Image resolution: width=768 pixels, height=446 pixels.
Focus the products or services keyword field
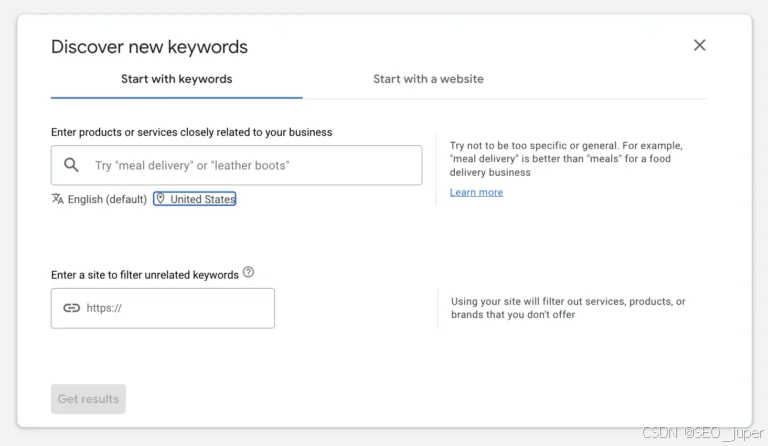[250, 165]
